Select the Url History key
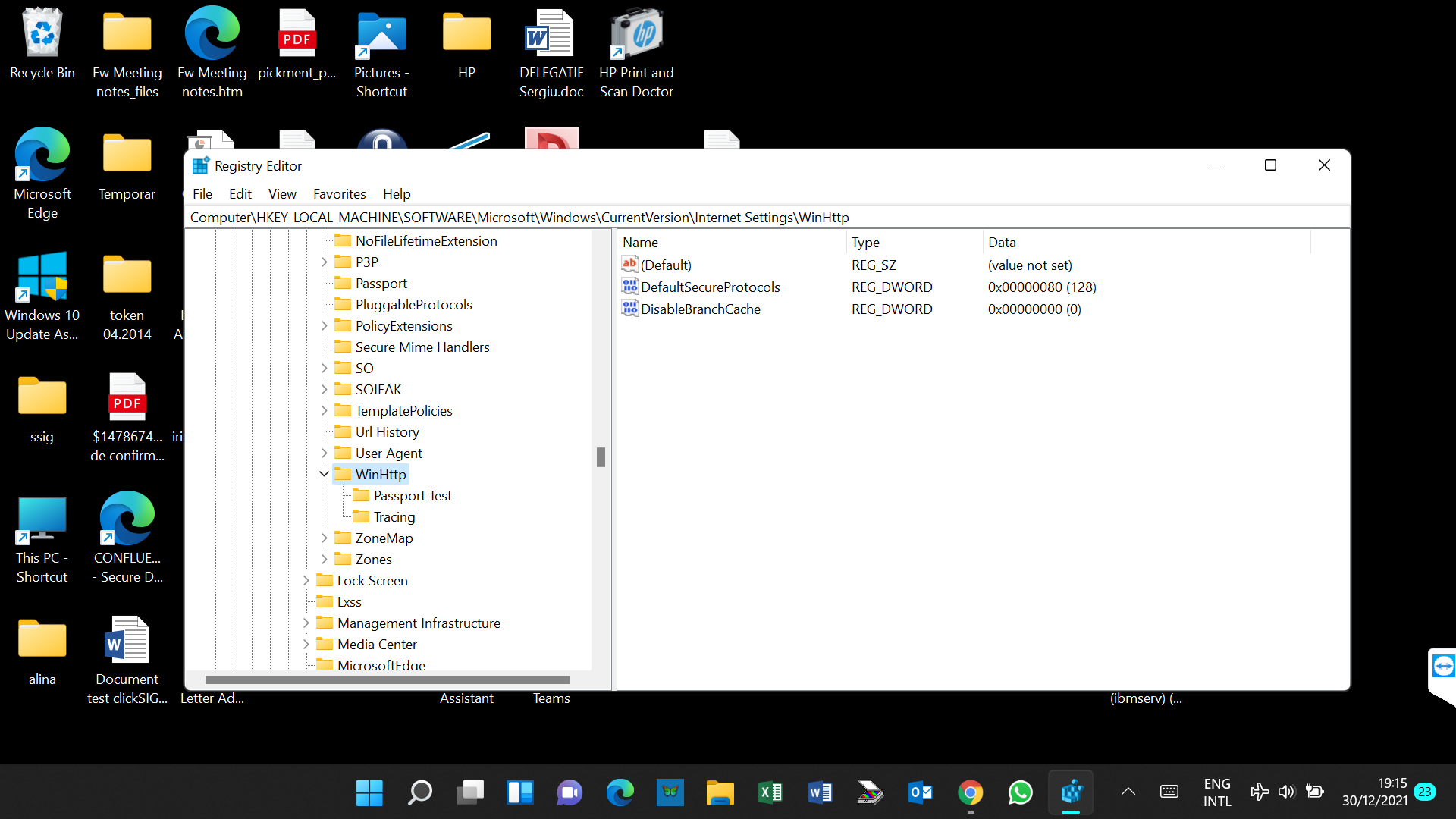The height and width of the screenshot is (819, 1456). click(x=387, y=432)
